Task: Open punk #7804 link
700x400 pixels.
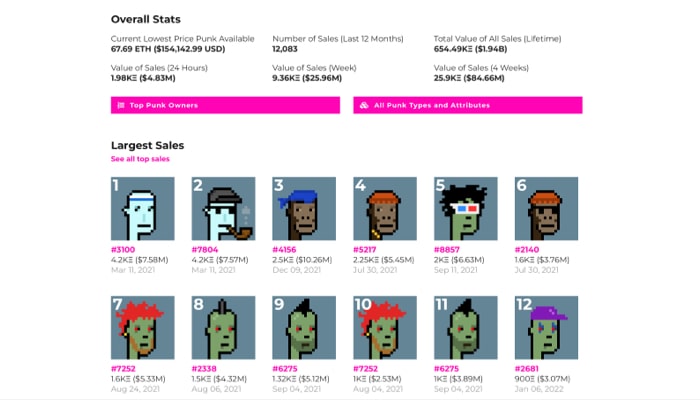Action: coord(205,250)
